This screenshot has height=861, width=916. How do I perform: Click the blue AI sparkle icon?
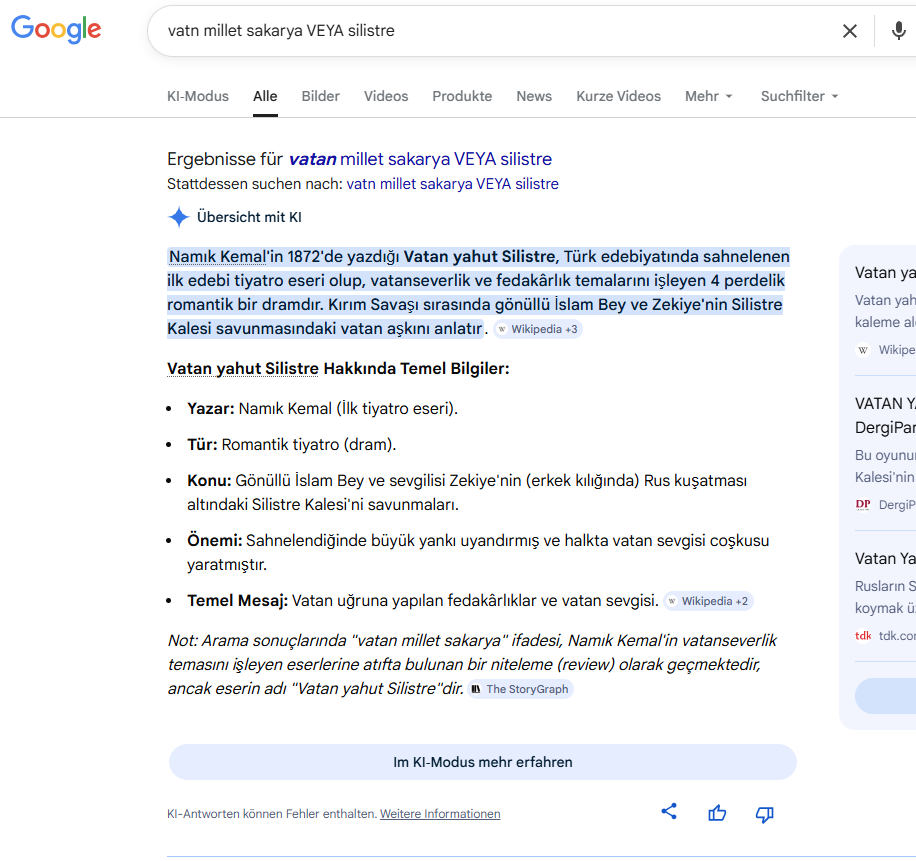179,217
